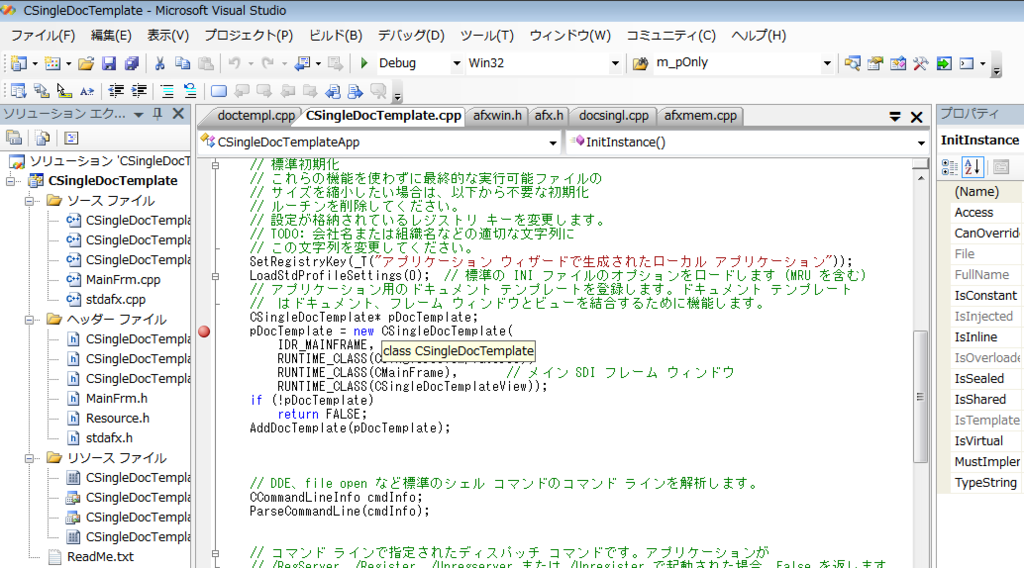Open the Object Browser toolbar icon

898,63
